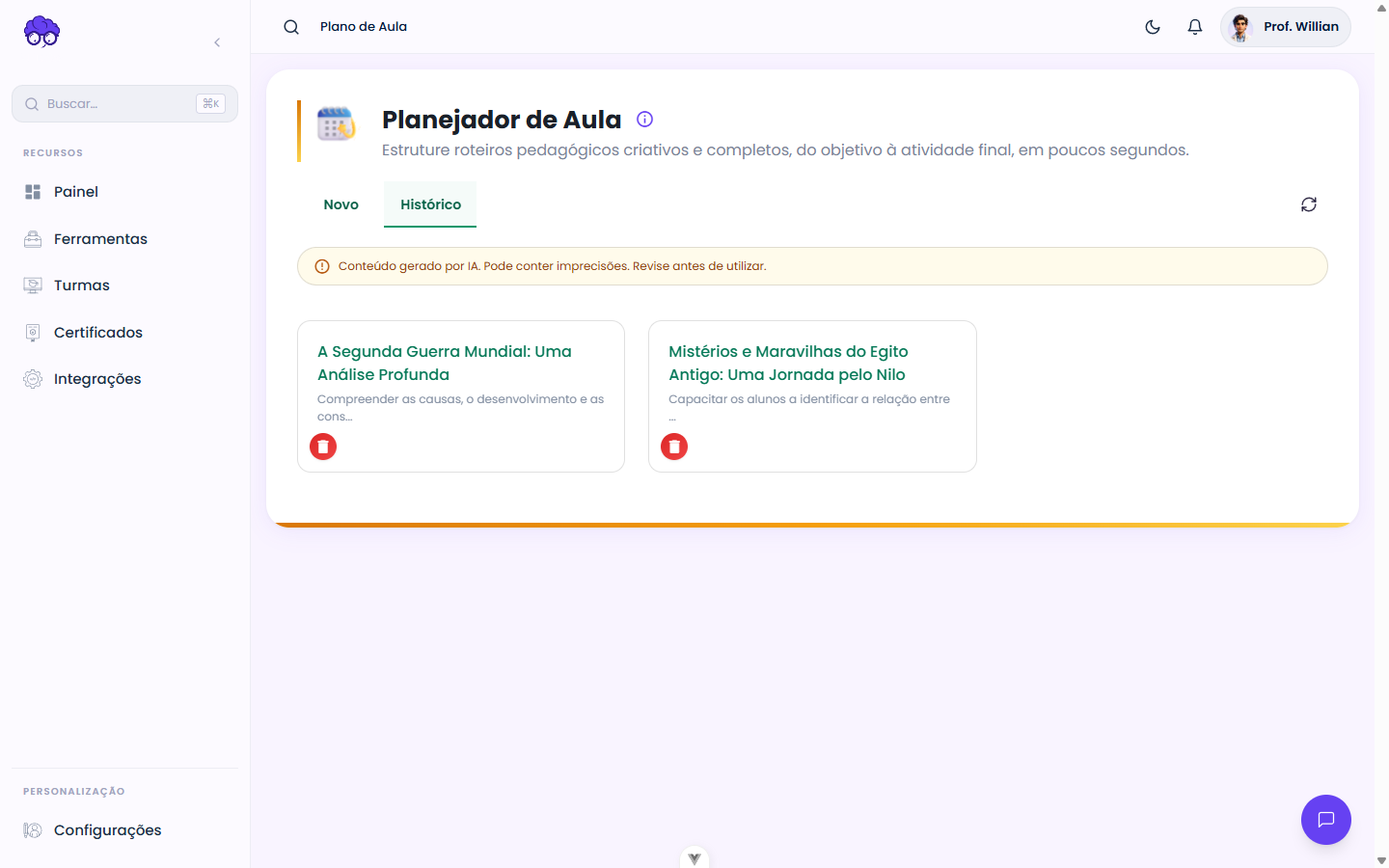
Task: Click the Planejador de Aula heading
Action: coord(502,120)
